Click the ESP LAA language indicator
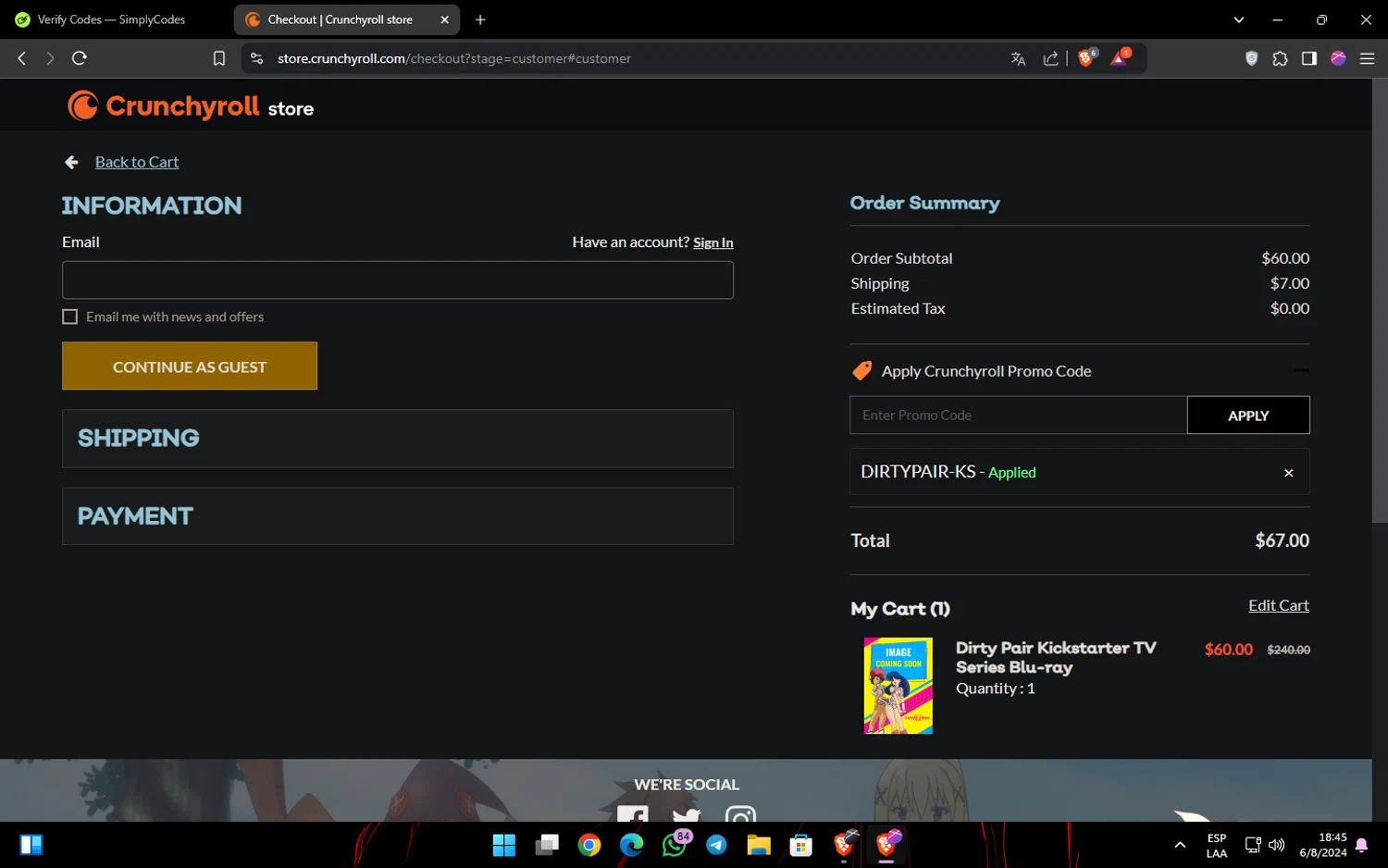1388x868 pixels. [1217, 846]
